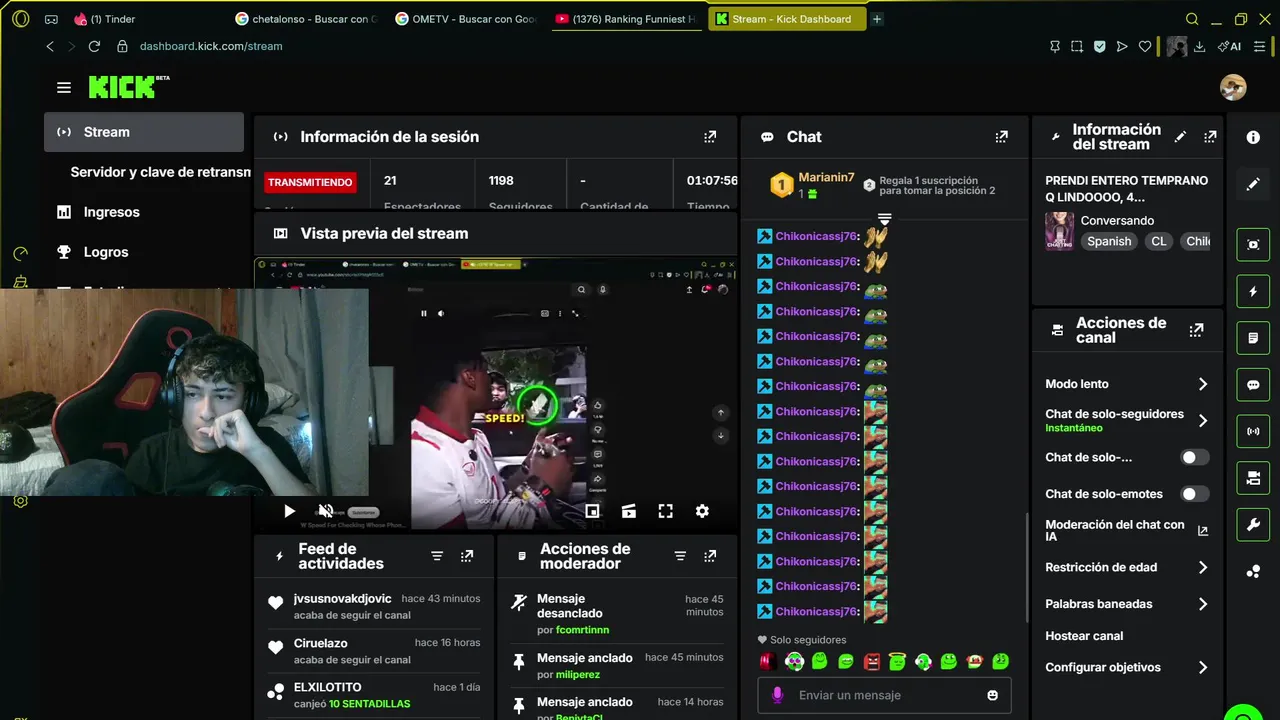This screenshot has width=1280, height=720.
Task: Play the stream preview
Action: pos(289,511)
